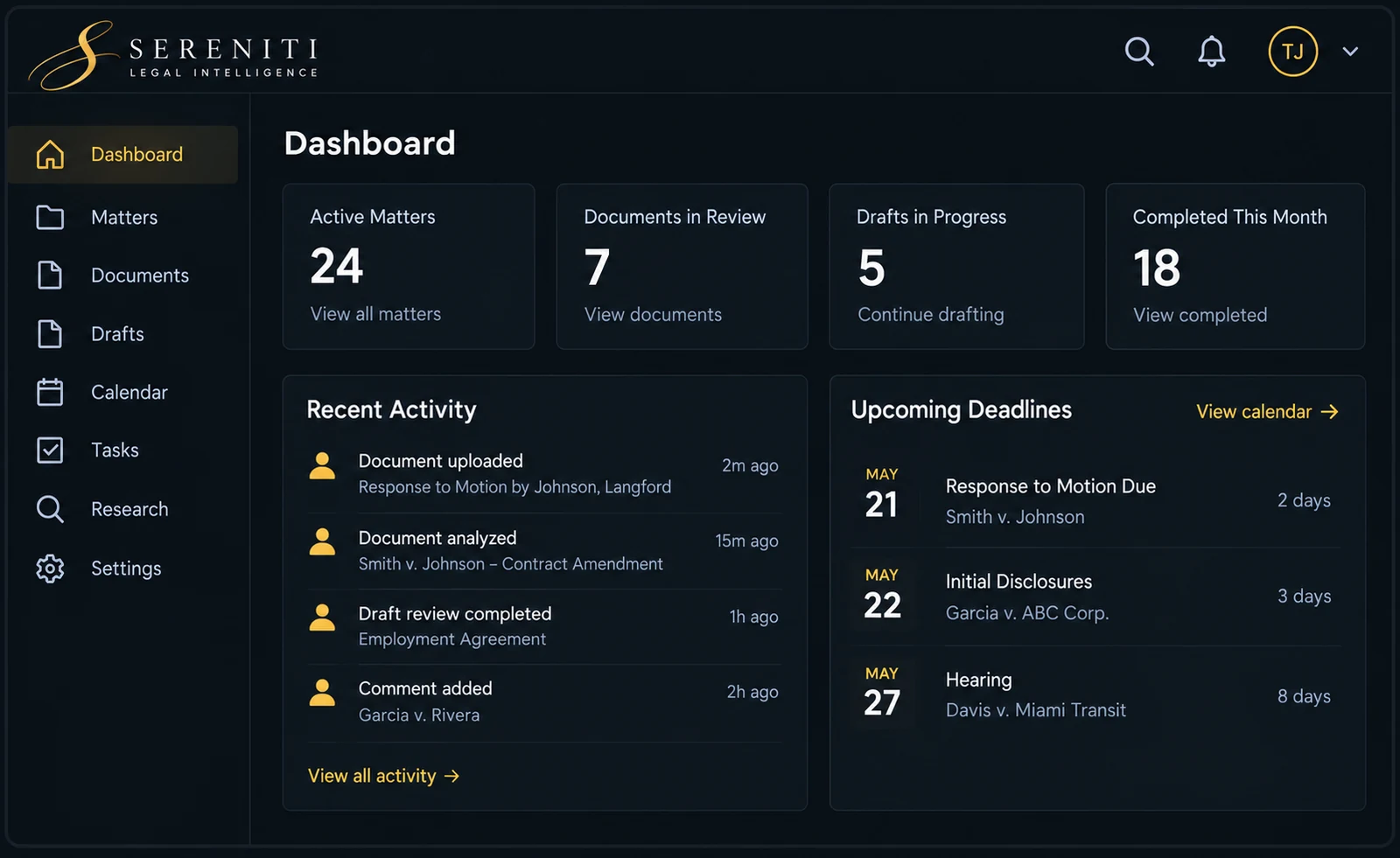Click arrow icon beside View all activity
Screen dimensions: 1400x858
pos(451,776)
